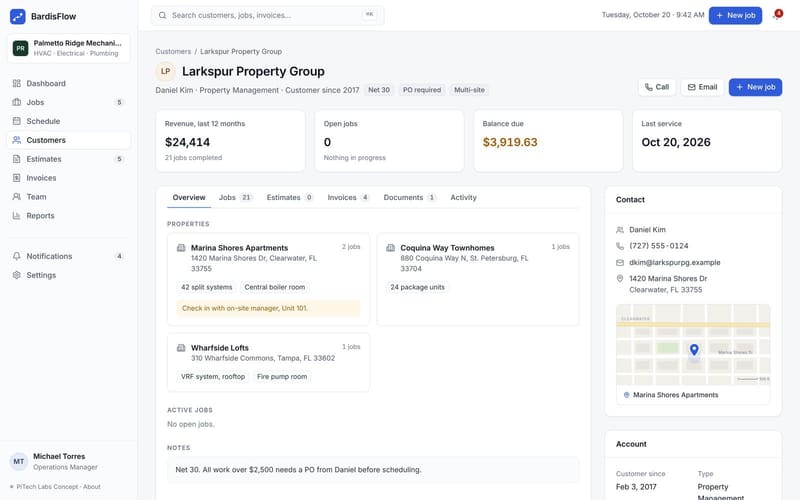Image resolution: width=800 pixels, height=500 pixels.
Task: Go to Reports in the sidebar
Action: coord(69,215)
